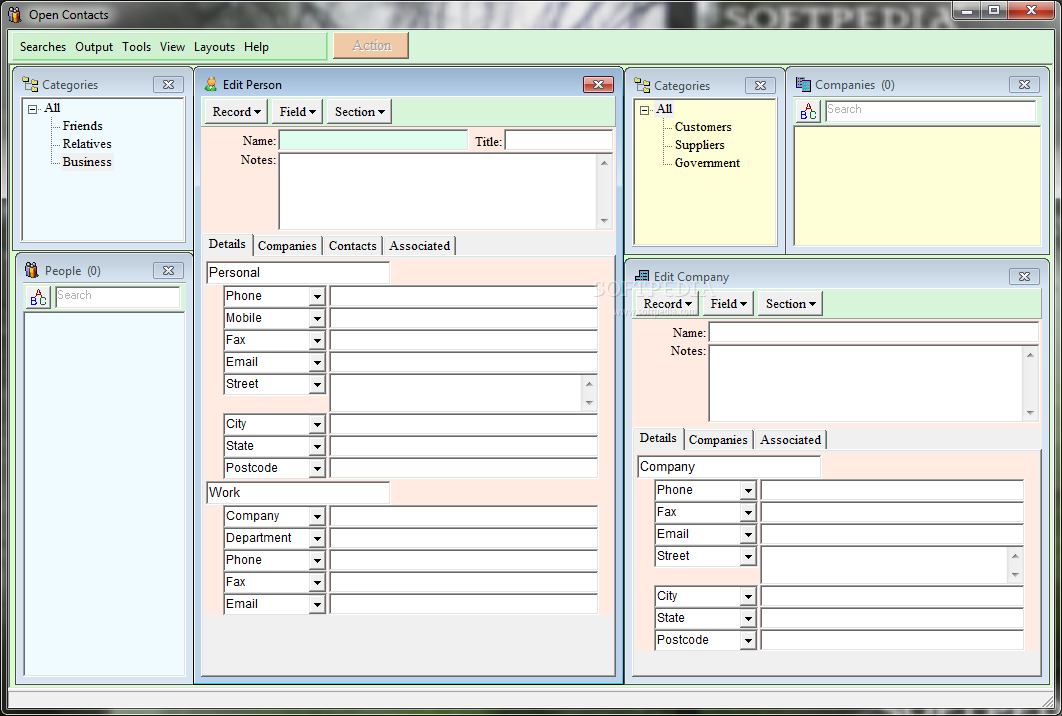1062x716 pixels.
Task: Close the Companies panel
Action: click(x=1024, y=85)
